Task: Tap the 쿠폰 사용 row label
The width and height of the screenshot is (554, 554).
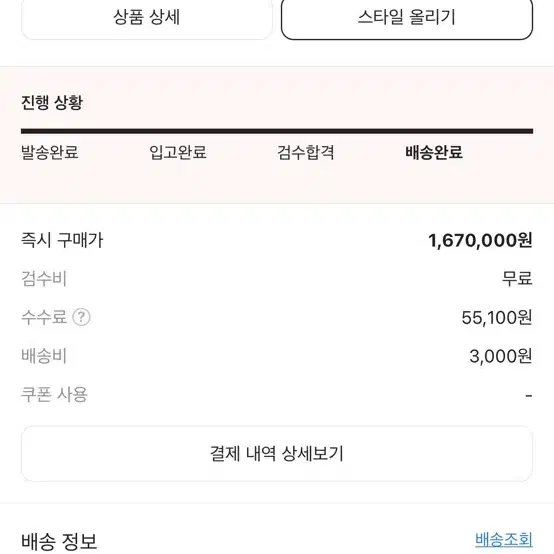Action: pyautogui.click(x=54, y=394)
